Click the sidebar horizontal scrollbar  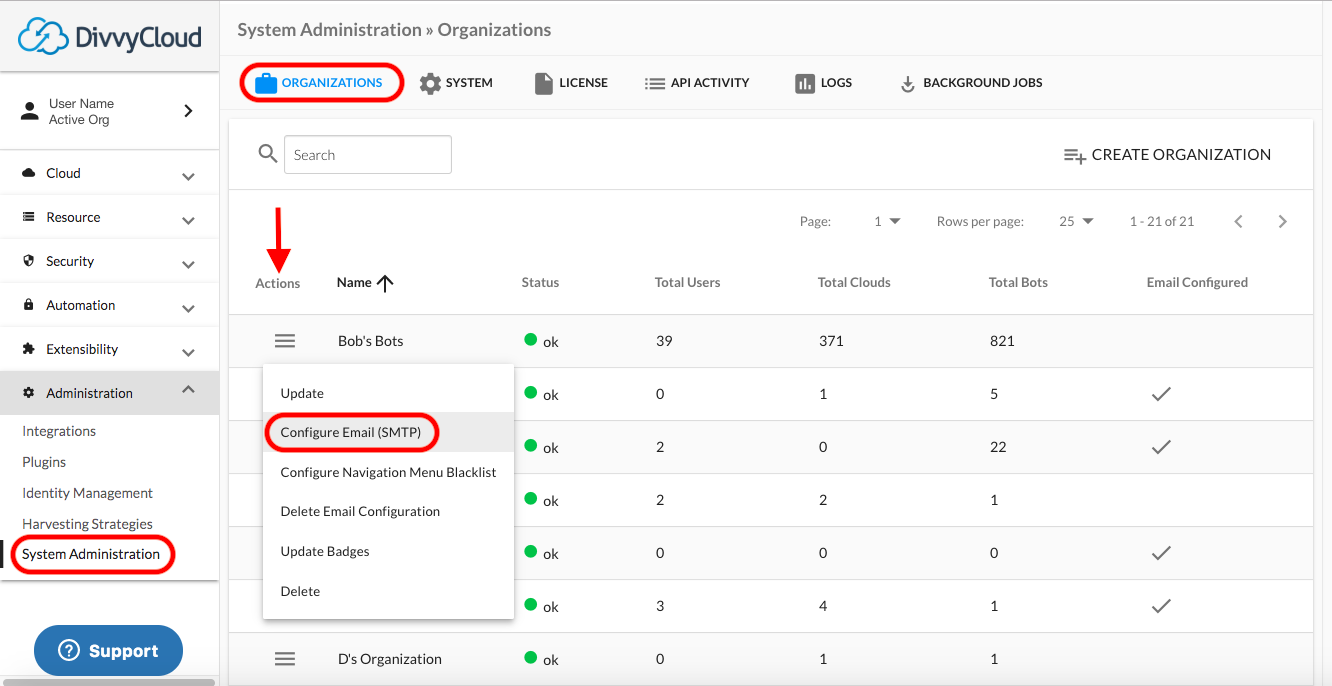[x=109, y=682]
